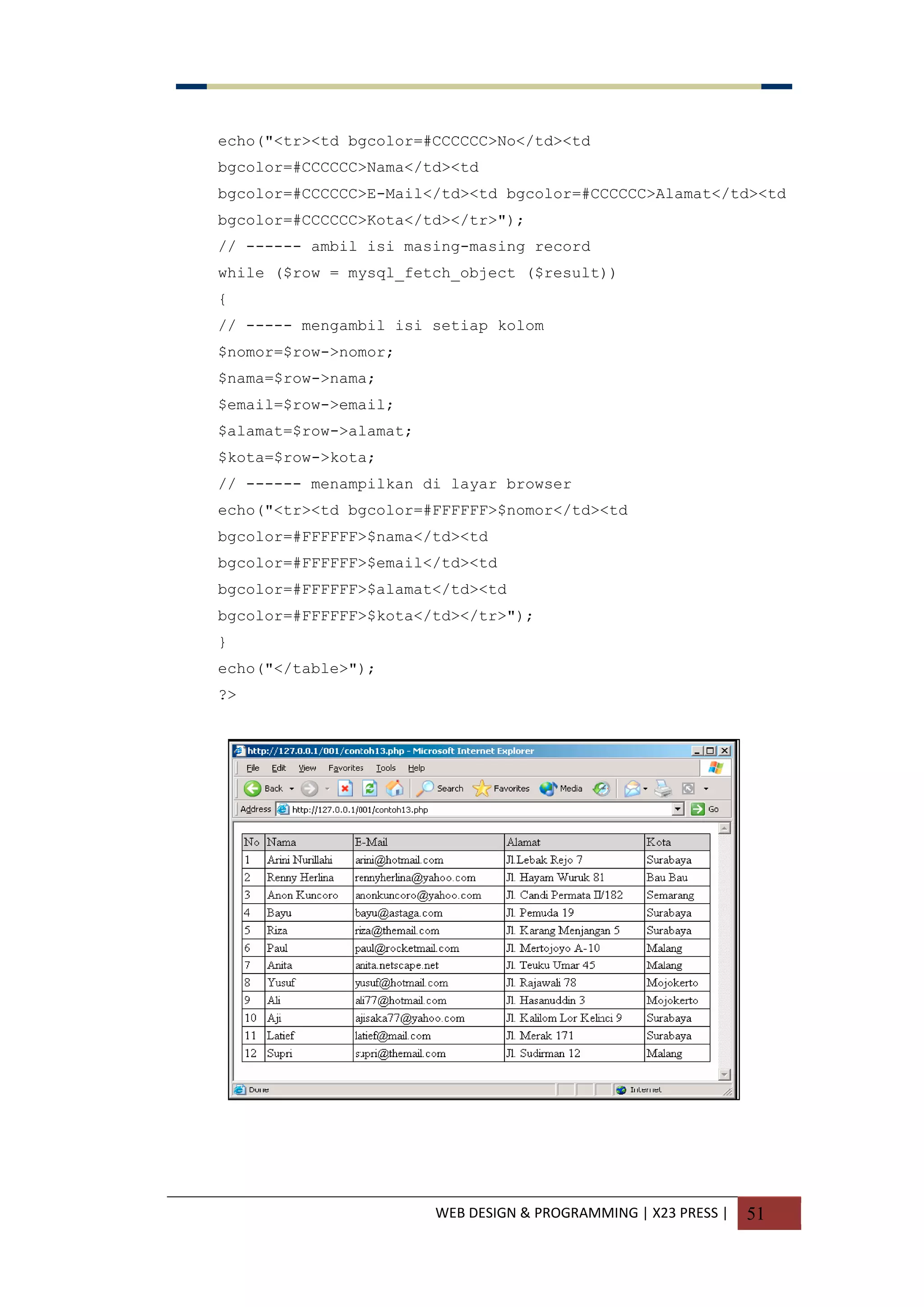Click the IE icon in the title bar
The image size is (924, 1307).
coord(240,750)
